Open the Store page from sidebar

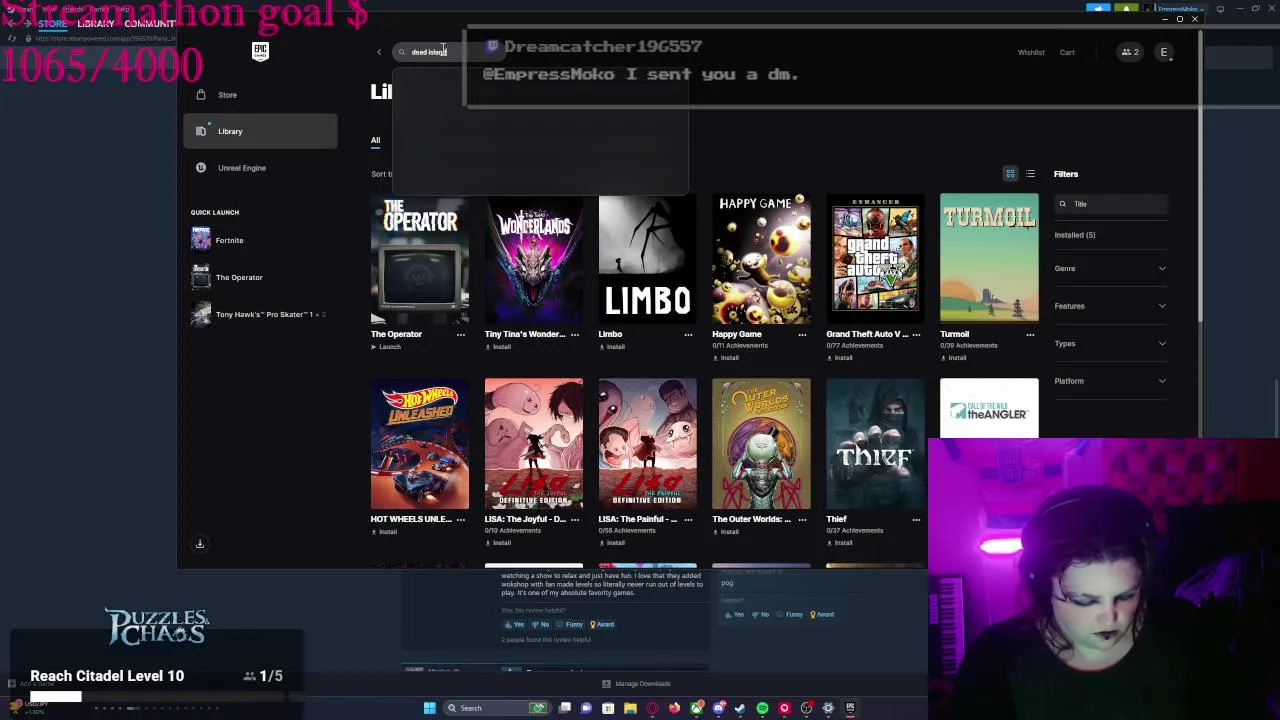tap(260, 95)
